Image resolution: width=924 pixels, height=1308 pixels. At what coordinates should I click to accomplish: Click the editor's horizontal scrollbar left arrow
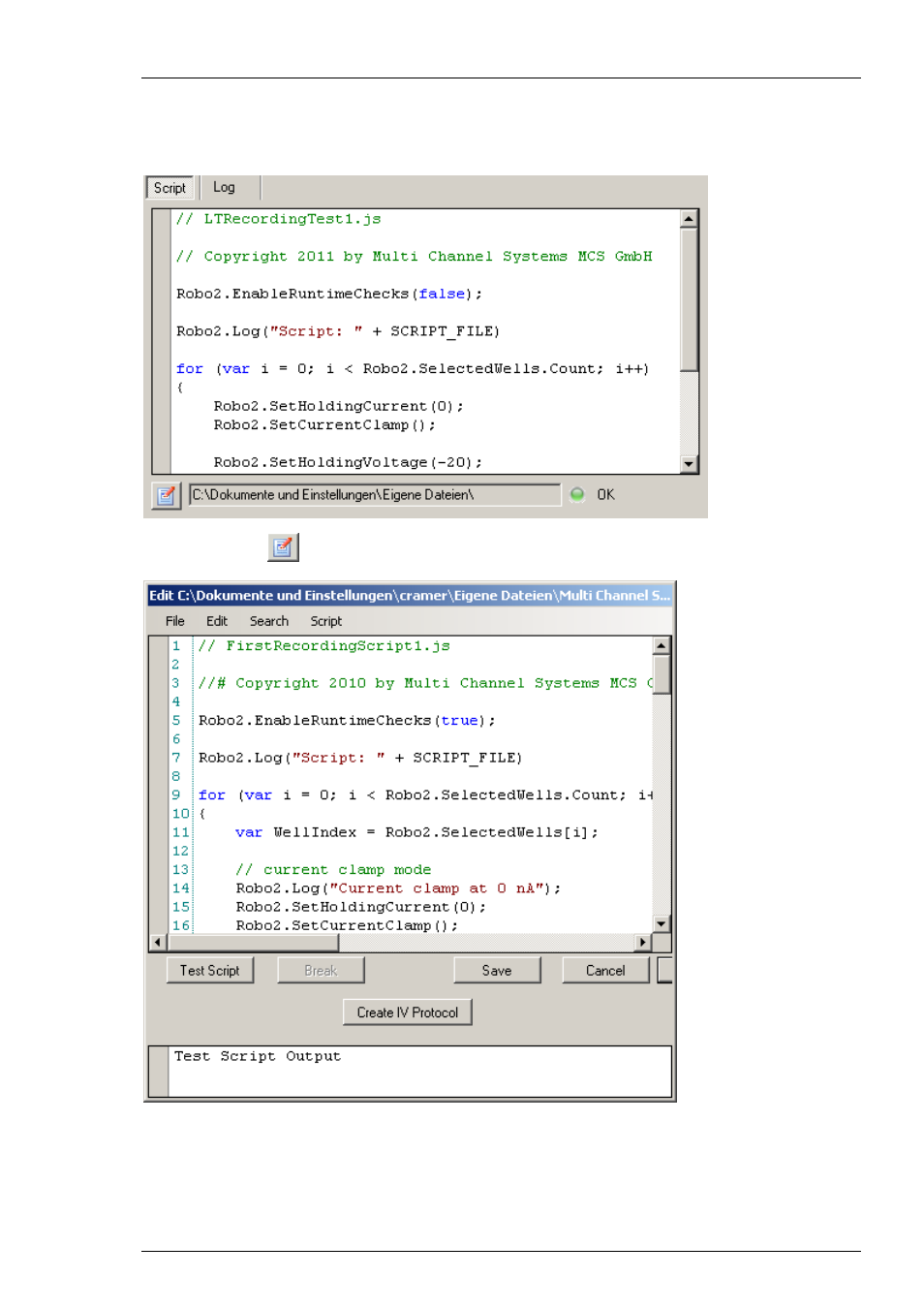click(x=158, y=942)
